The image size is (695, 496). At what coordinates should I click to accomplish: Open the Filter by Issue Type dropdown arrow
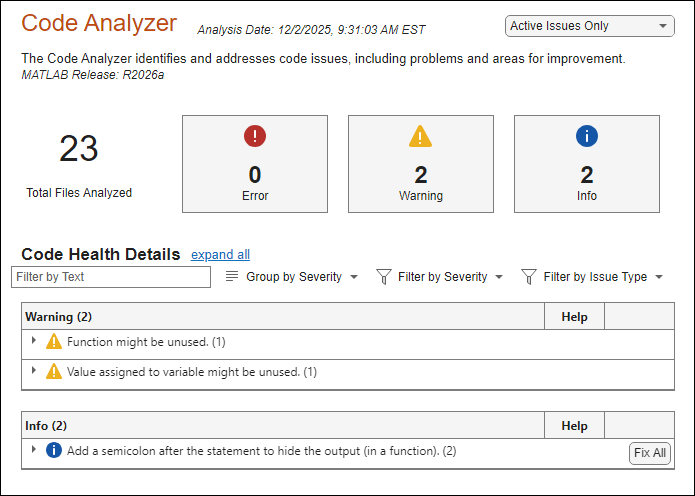(659, 277)
